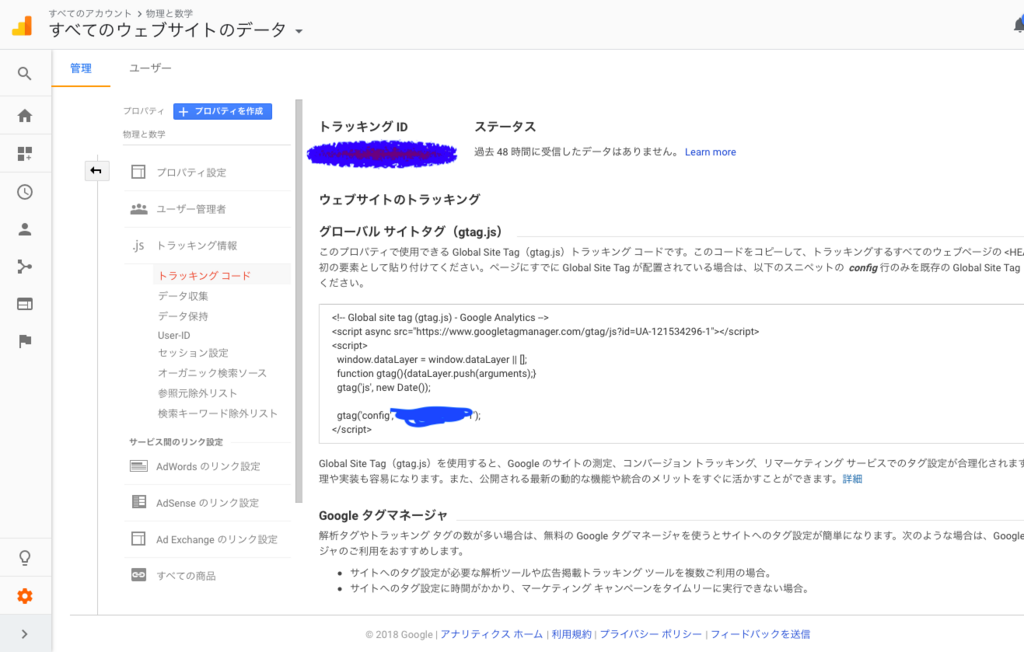
Task: Click the ステータス heading
Action: point(505,127)
